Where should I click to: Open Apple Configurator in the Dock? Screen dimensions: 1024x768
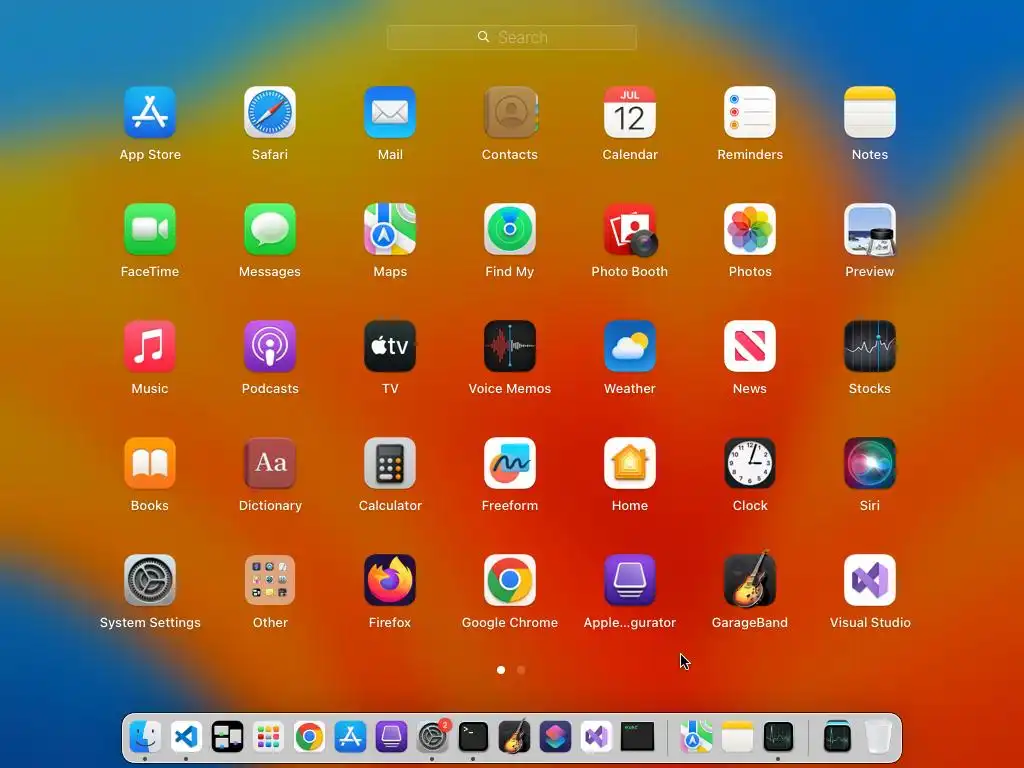coord(391,737)
